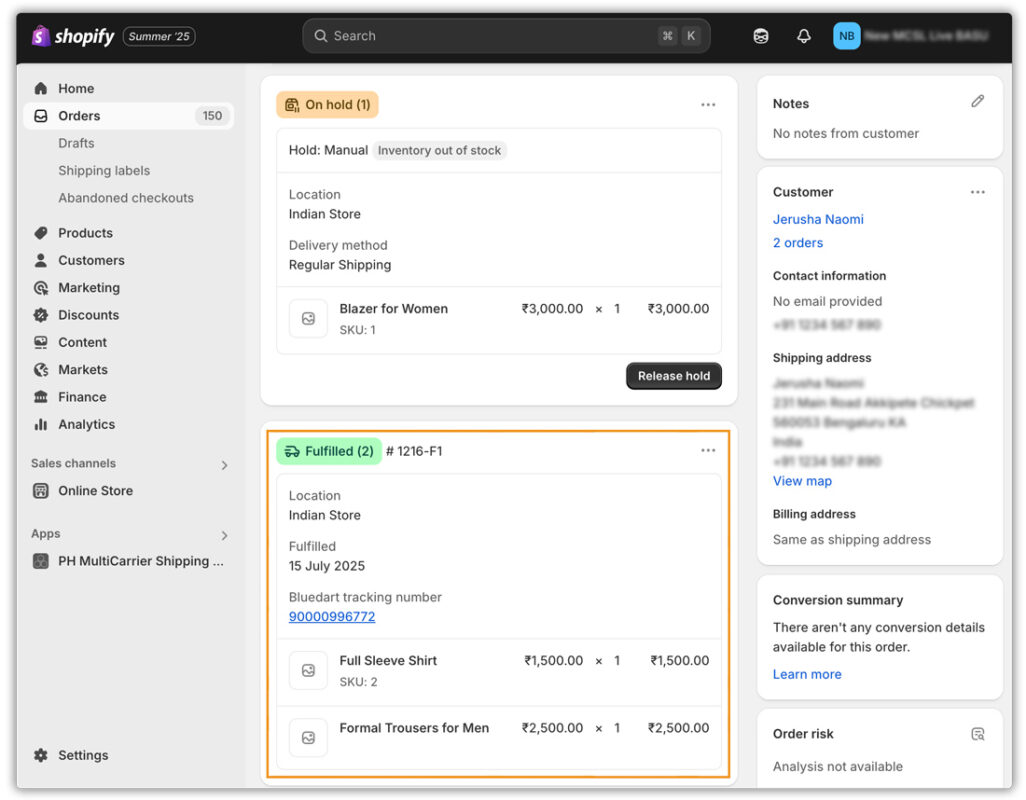Expand the Sales channels chevron

(224, 465)
